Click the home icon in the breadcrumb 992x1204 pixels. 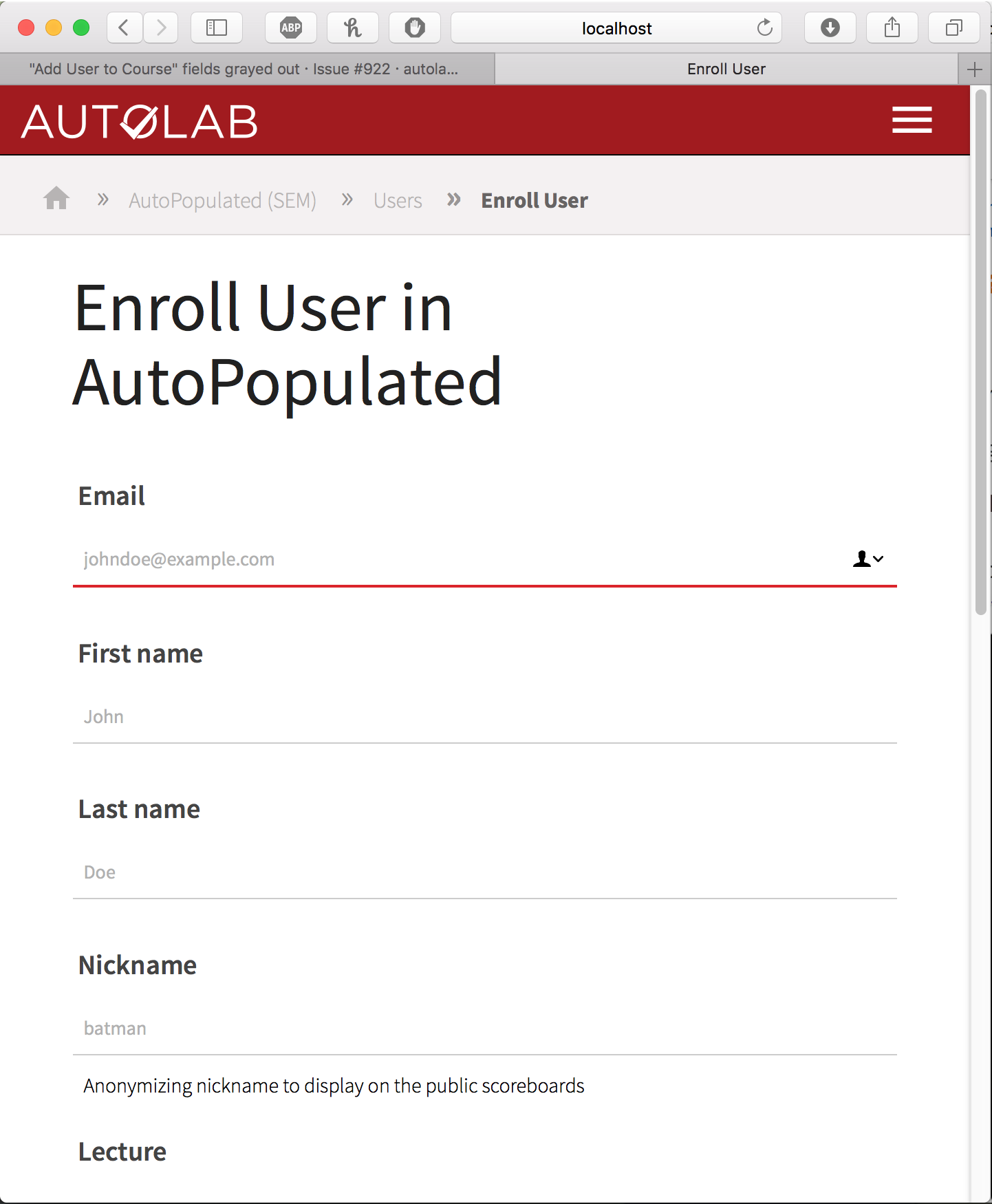coord(56,199)
